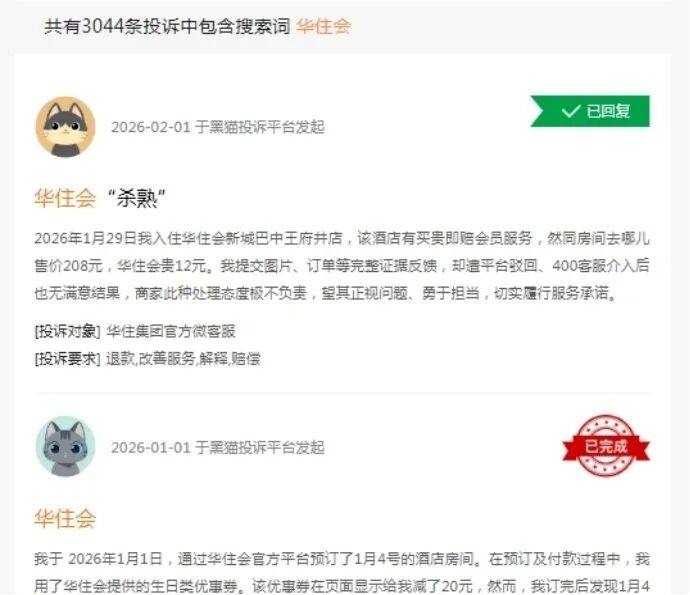The image size is (690, 595).
Task: Click the 2026-02-01 于黑猫投诉平台发起 timestamp
Action: 218,127
